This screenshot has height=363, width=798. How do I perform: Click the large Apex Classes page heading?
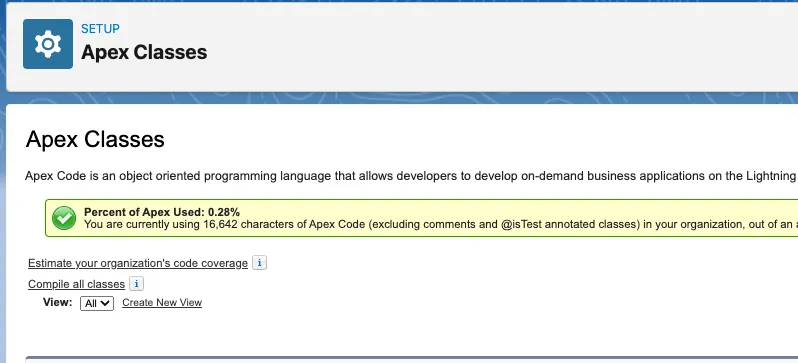(x=95, y=139)
